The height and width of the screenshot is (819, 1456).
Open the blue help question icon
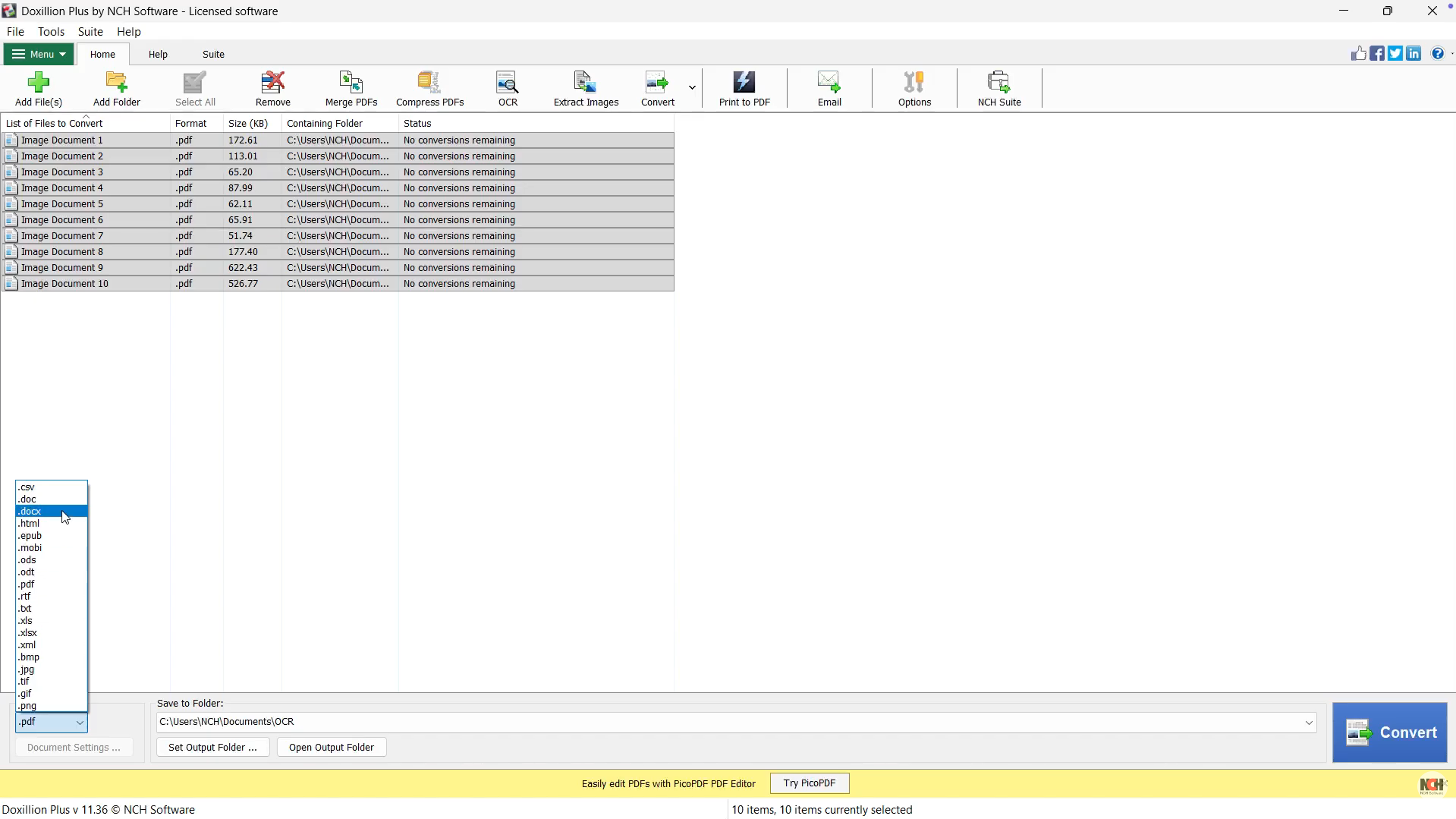(x=1437, y=53)
